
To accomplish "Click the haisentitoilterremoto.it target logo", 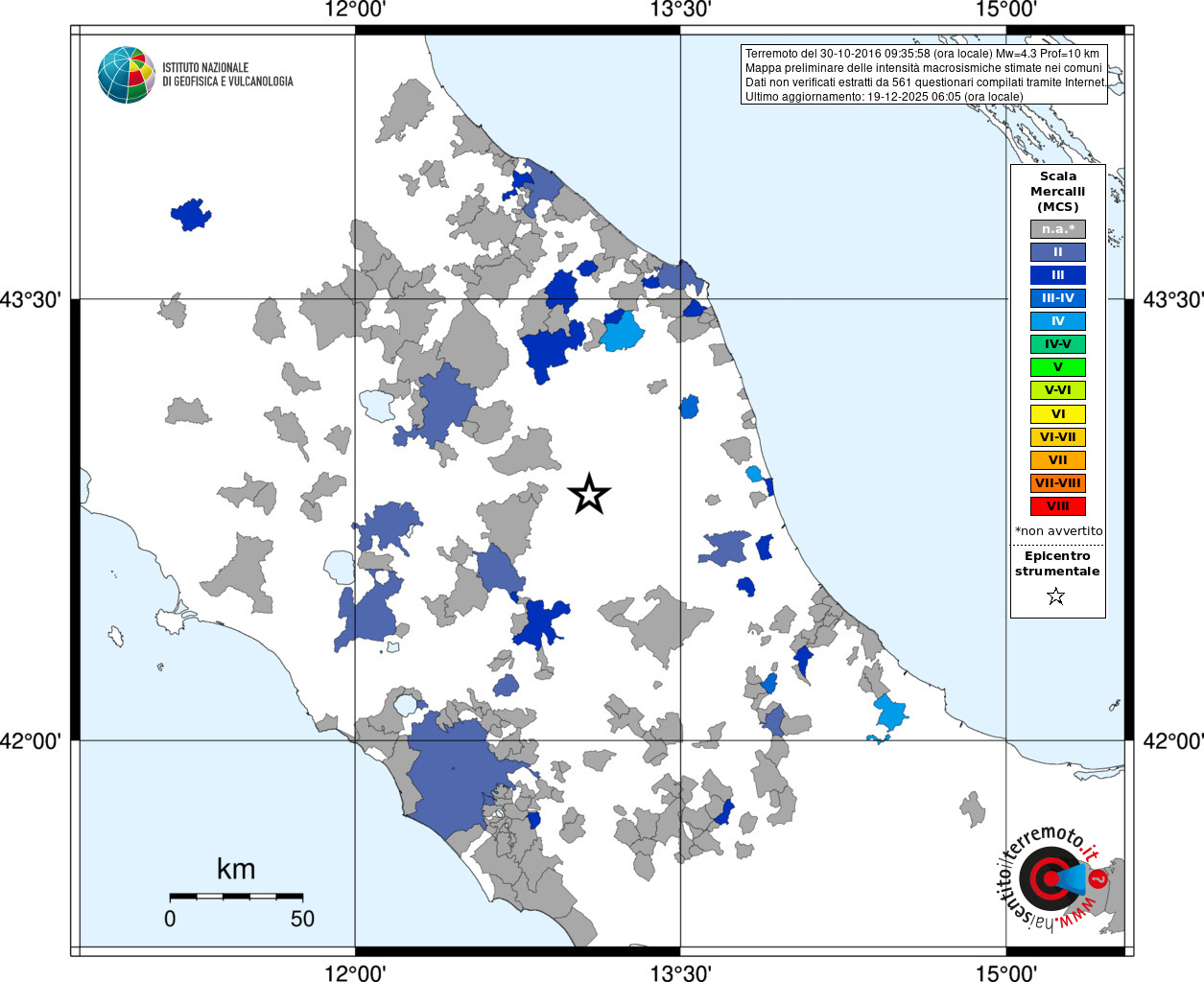I will (1052, 877).
